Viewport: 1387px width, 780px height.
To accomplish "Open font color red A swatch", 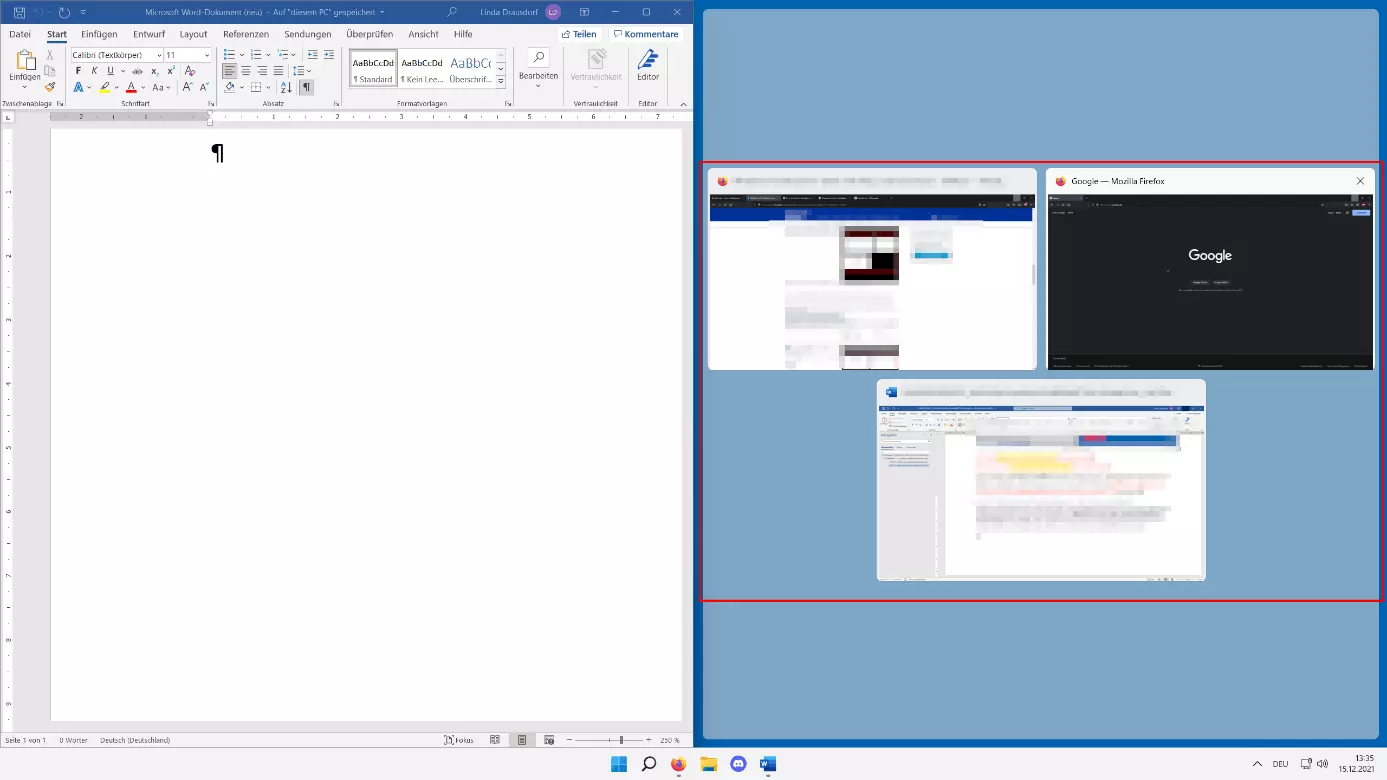I will tap(131, 87).
